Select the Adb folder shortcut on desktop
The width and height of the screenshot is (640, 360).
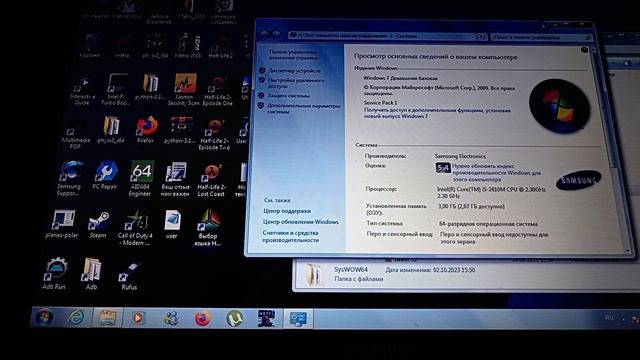click(92, 274)
